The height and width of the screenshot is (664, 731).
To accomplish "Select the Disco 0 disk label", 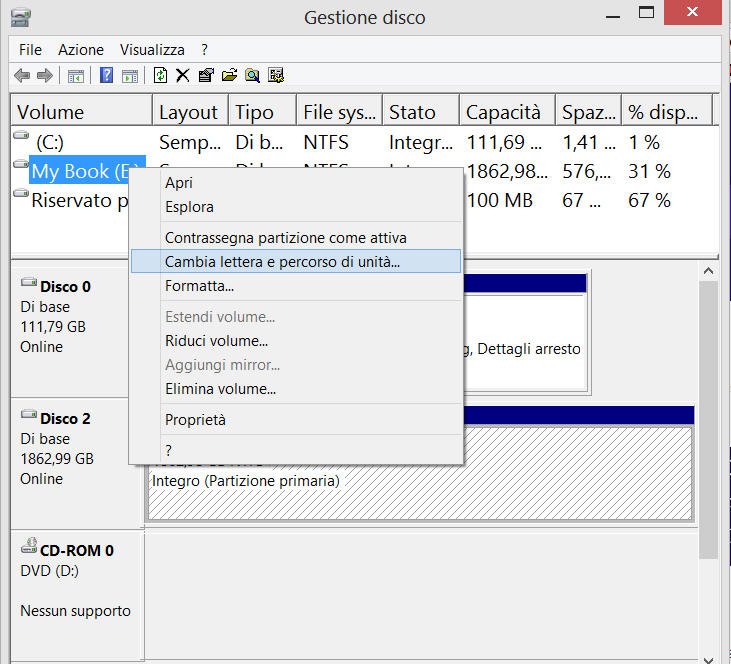I will click(65, 286).
